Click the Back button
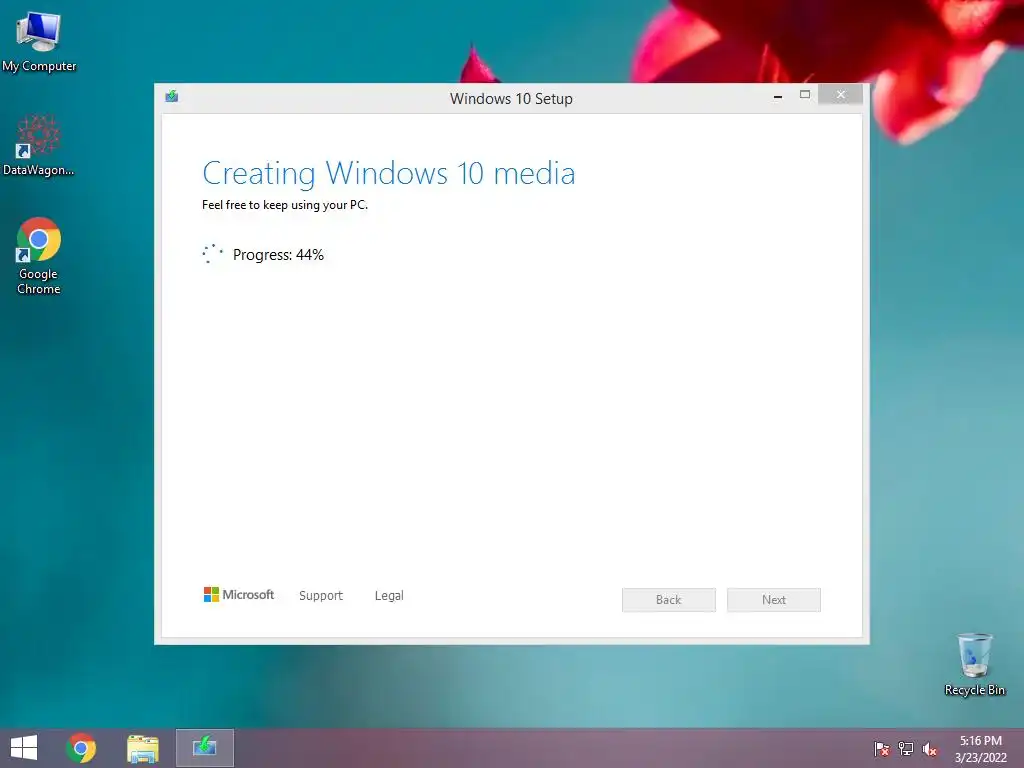This screenshot has height=768, width=1024. pos(669,600)
